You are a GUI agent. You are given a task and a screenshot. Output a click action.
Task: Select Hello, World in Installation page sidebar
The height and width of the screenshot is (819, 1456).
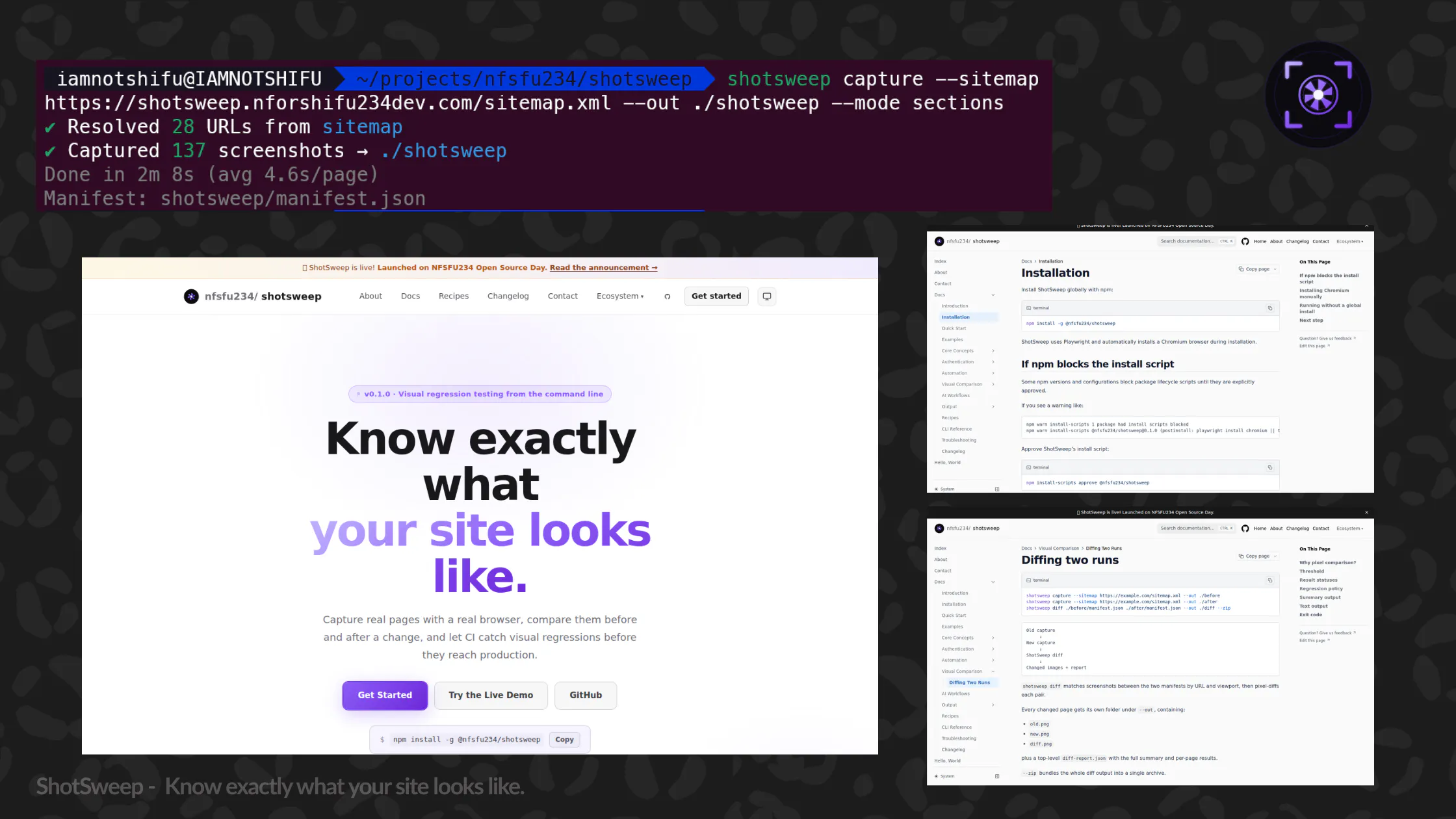point(947,463)
